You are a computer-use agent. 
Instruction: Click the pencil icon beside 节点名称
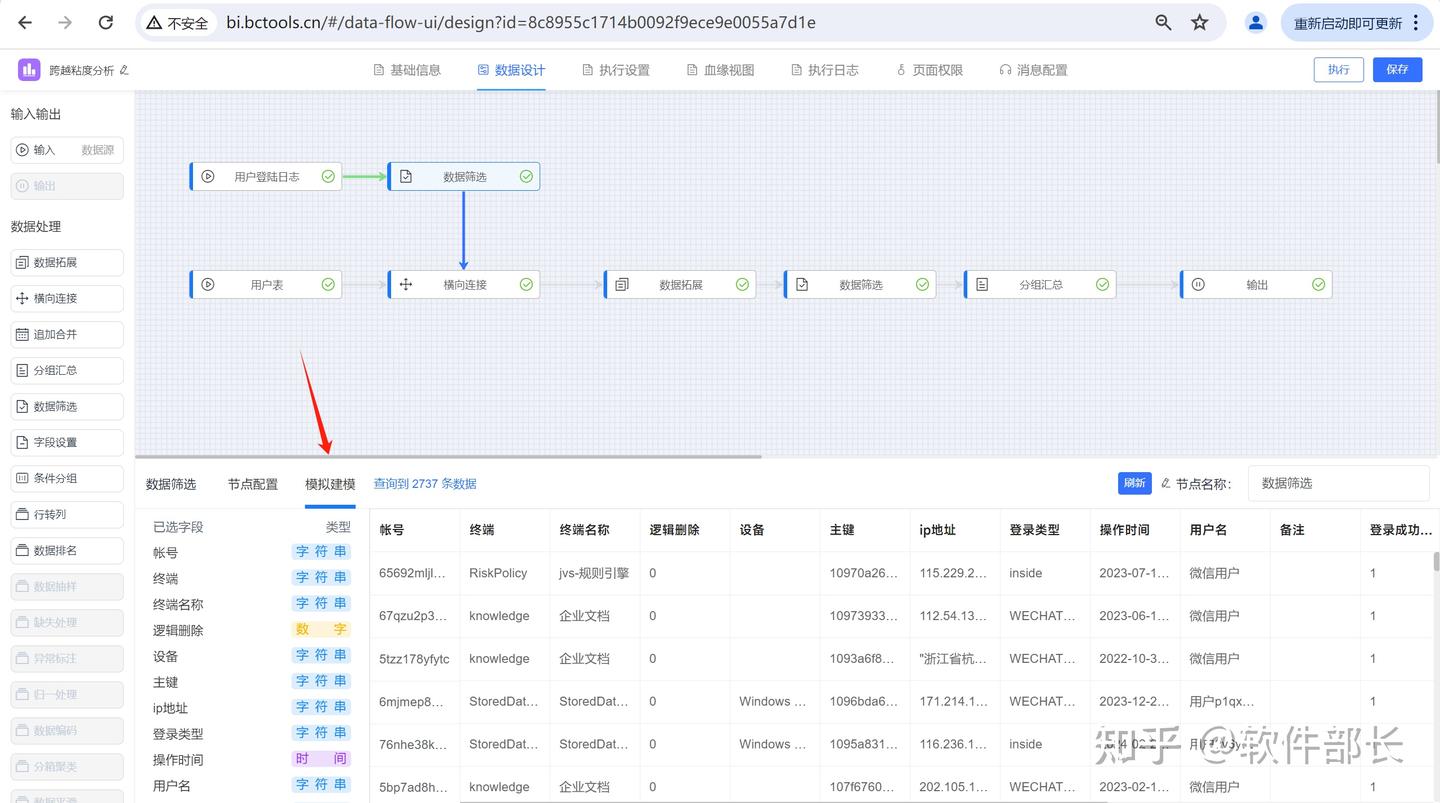tap(1167, 483)
